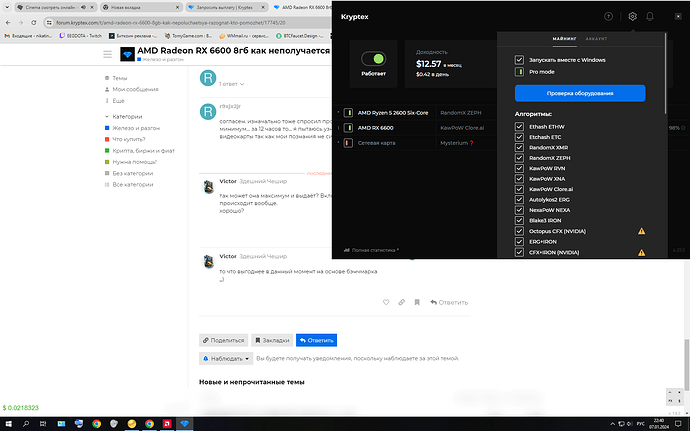Switch to АККАУНТ settings tab
This screenshot has width=690, height=431.
(596, 39)
